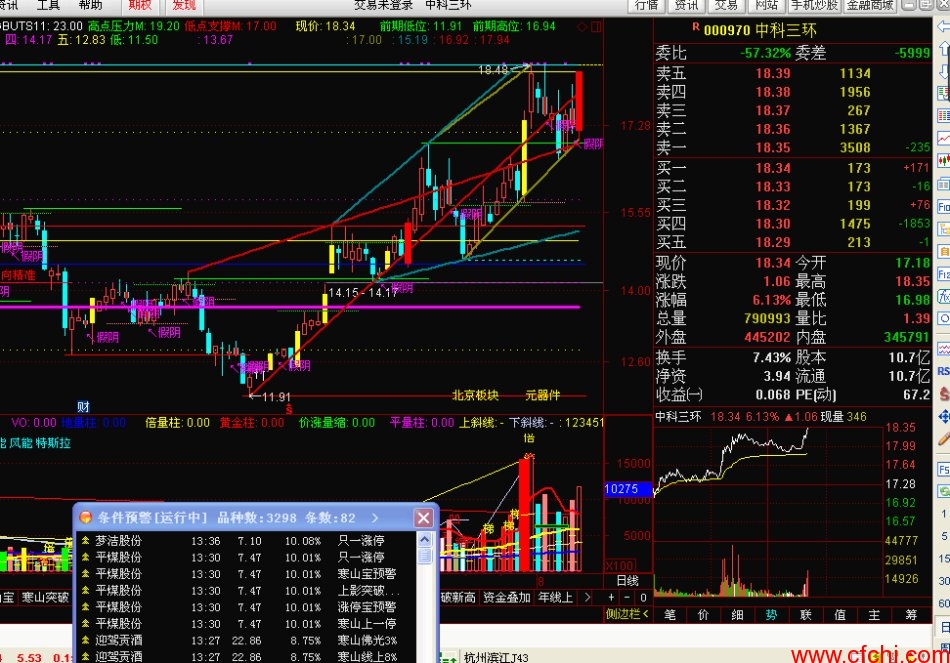This screenshot has width=950, height=663.
Task: Select the 迎驾贡酒 寒山佛光3% alert row
Action: pos(247,640)
